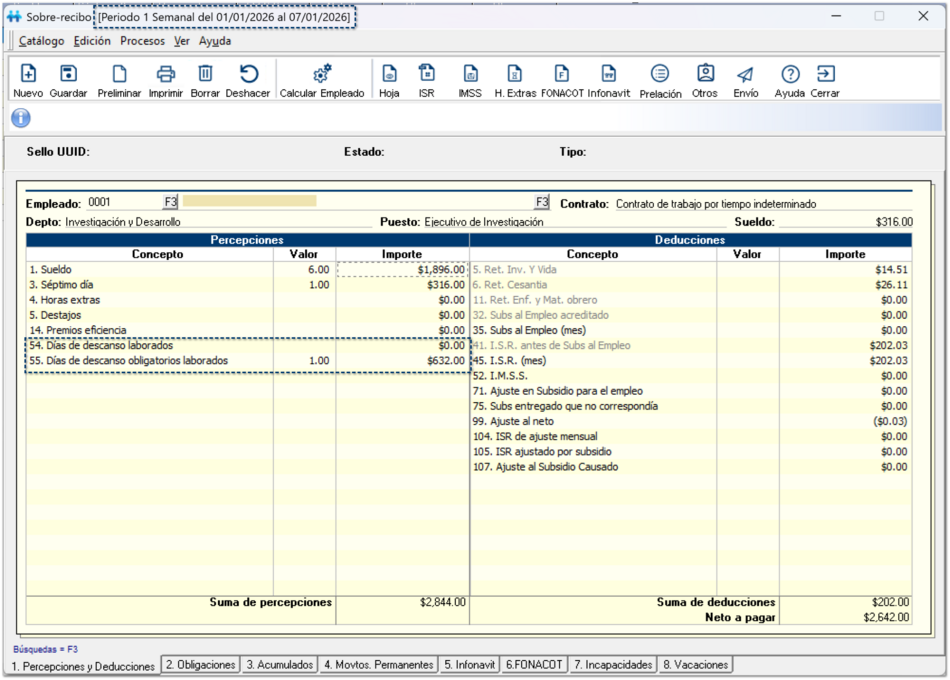Click the Nuevo toolbar icon
The image size is (950, 680).
(28, 74)
